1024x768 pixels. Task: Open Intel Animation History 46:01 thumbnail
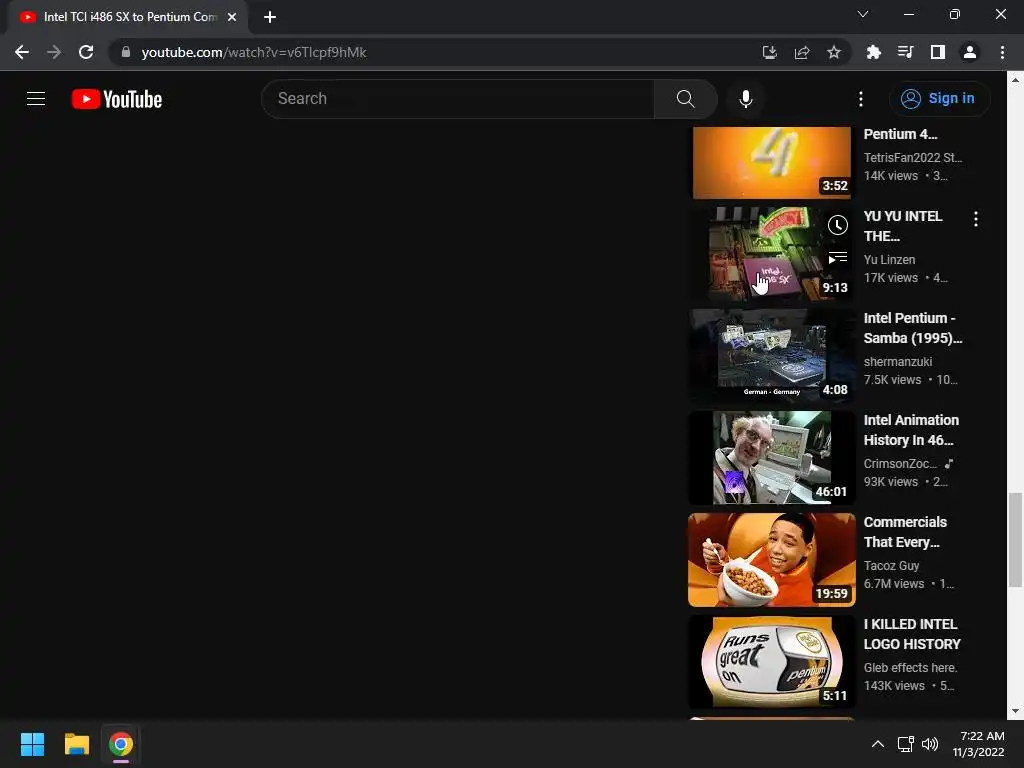coord(772,458)
